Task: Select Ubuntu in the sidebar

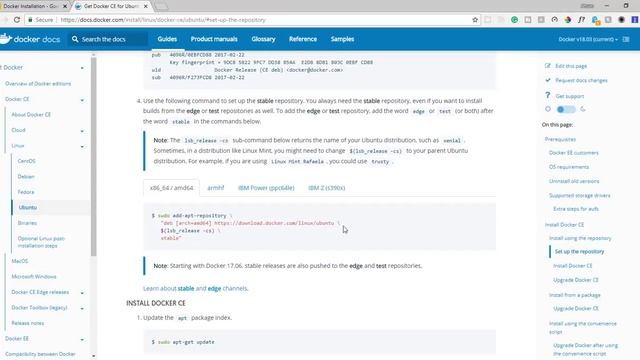Action: 28,207
